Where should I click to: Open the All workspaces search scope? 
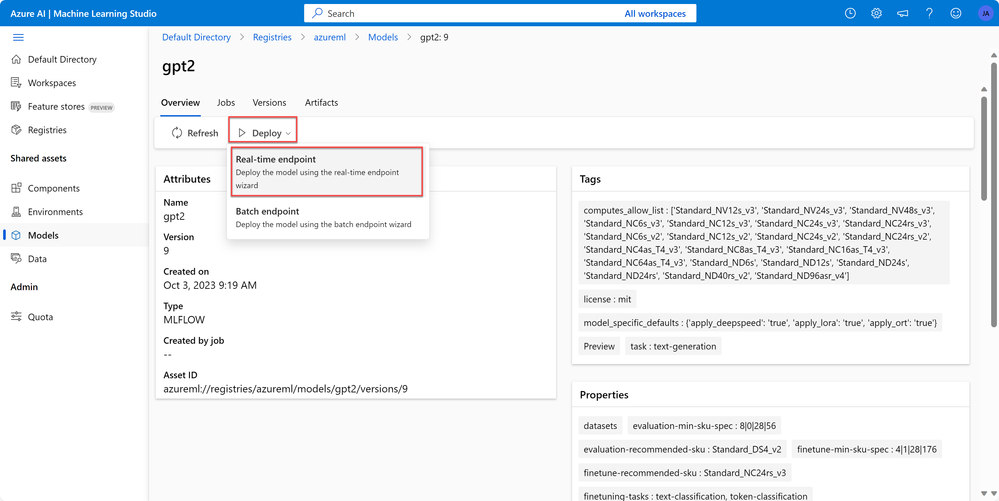(x=656, y=13)
